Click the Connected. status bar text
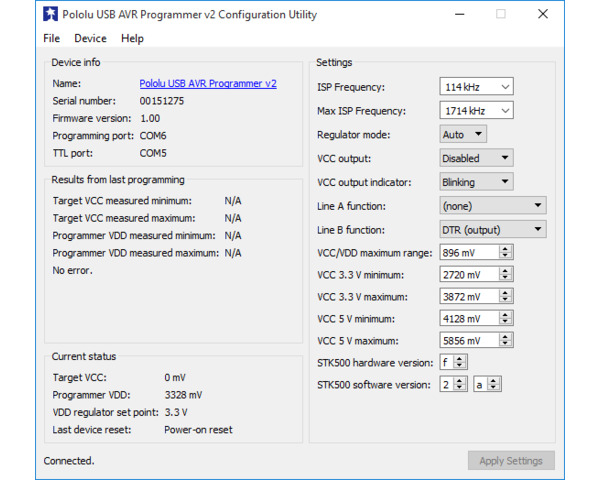This screenshot has height=480, width=600. pyautogui.click(x=69, y=460)
